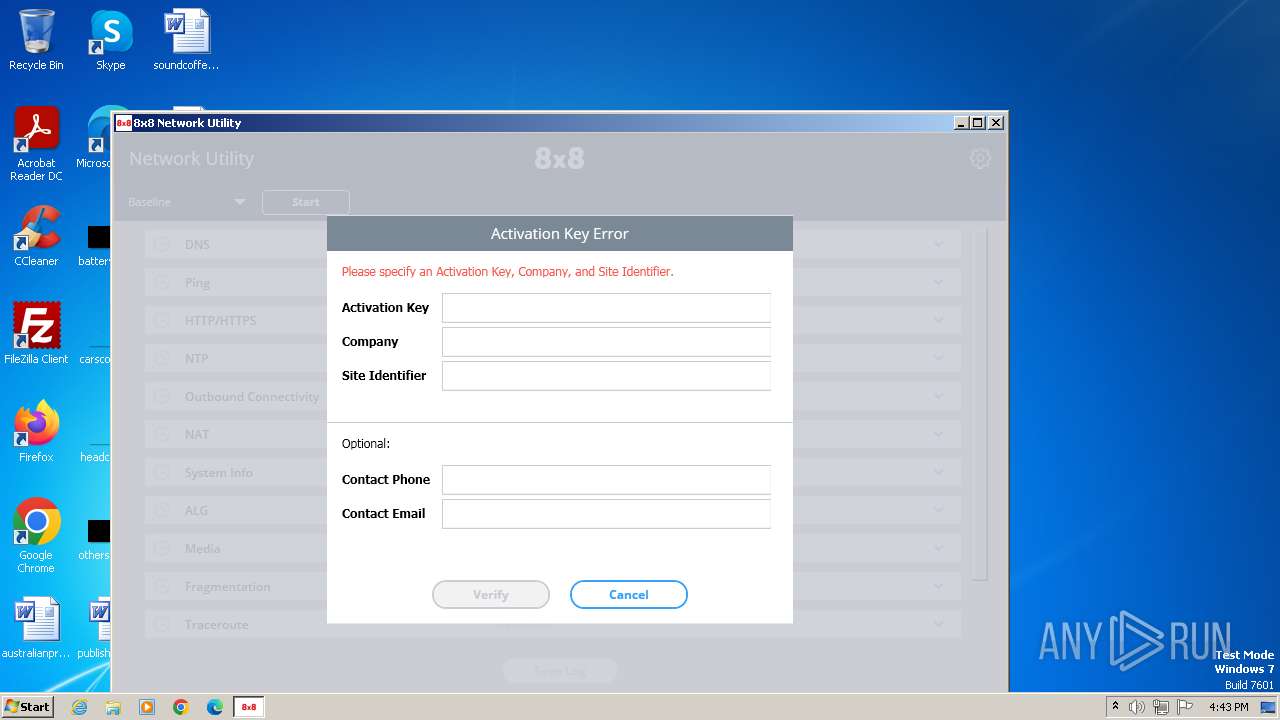Click the greyed Verify button

pos(491,595)
